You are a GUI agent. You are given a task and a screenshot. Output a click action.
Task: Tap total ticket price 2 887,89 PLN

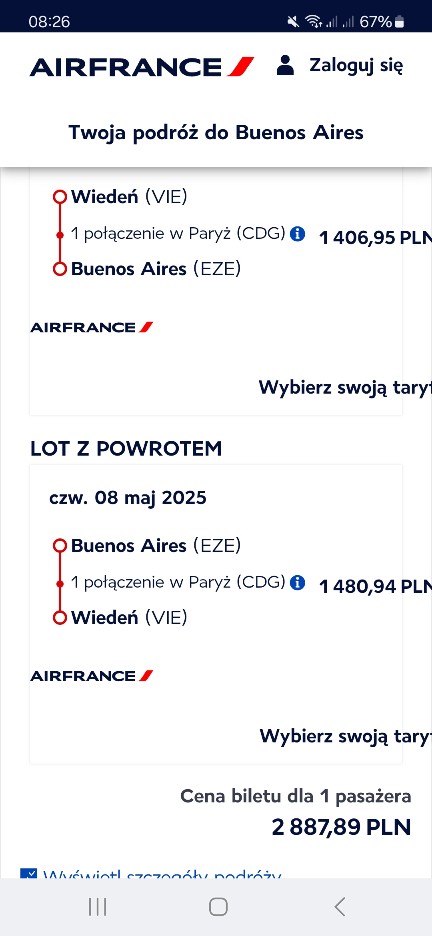[341, 827]
